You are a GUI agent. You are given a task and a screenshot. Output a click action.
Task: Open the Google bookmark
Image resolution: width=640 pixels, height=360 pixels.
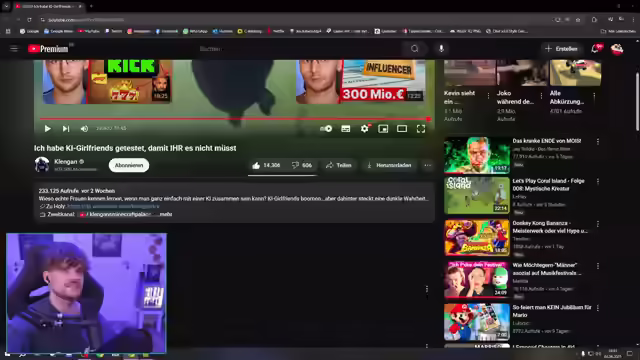29,31
